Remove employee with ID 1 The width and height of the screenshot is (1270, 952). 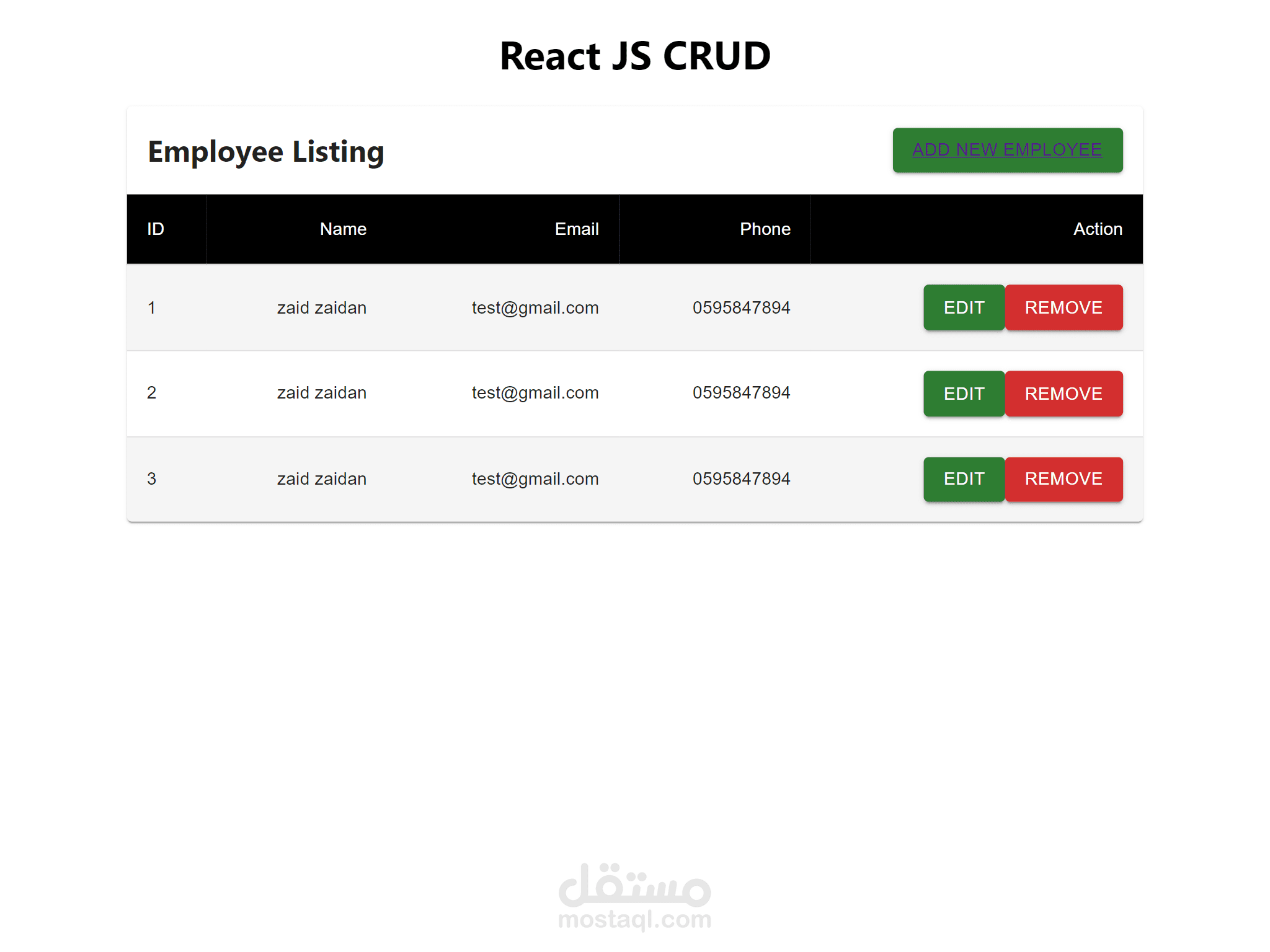(1063, 307)
